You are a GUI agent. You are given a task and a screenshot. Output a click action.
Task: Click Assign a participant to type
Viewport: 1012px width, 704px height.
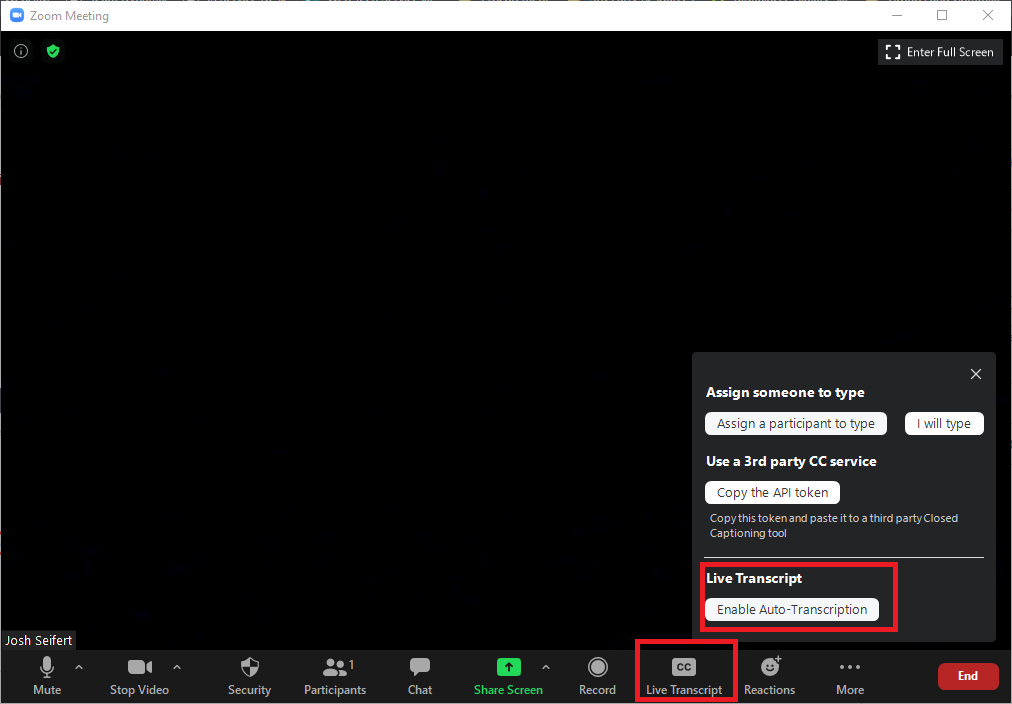point(795,424)
